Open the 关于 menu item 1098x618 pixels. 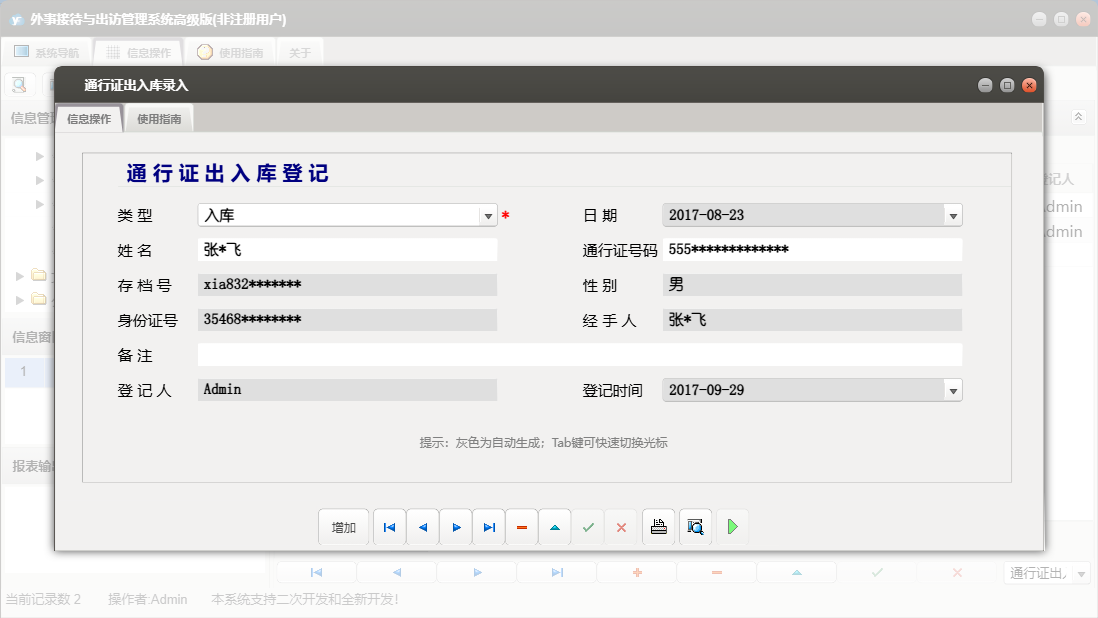click(x=299, y=53)
